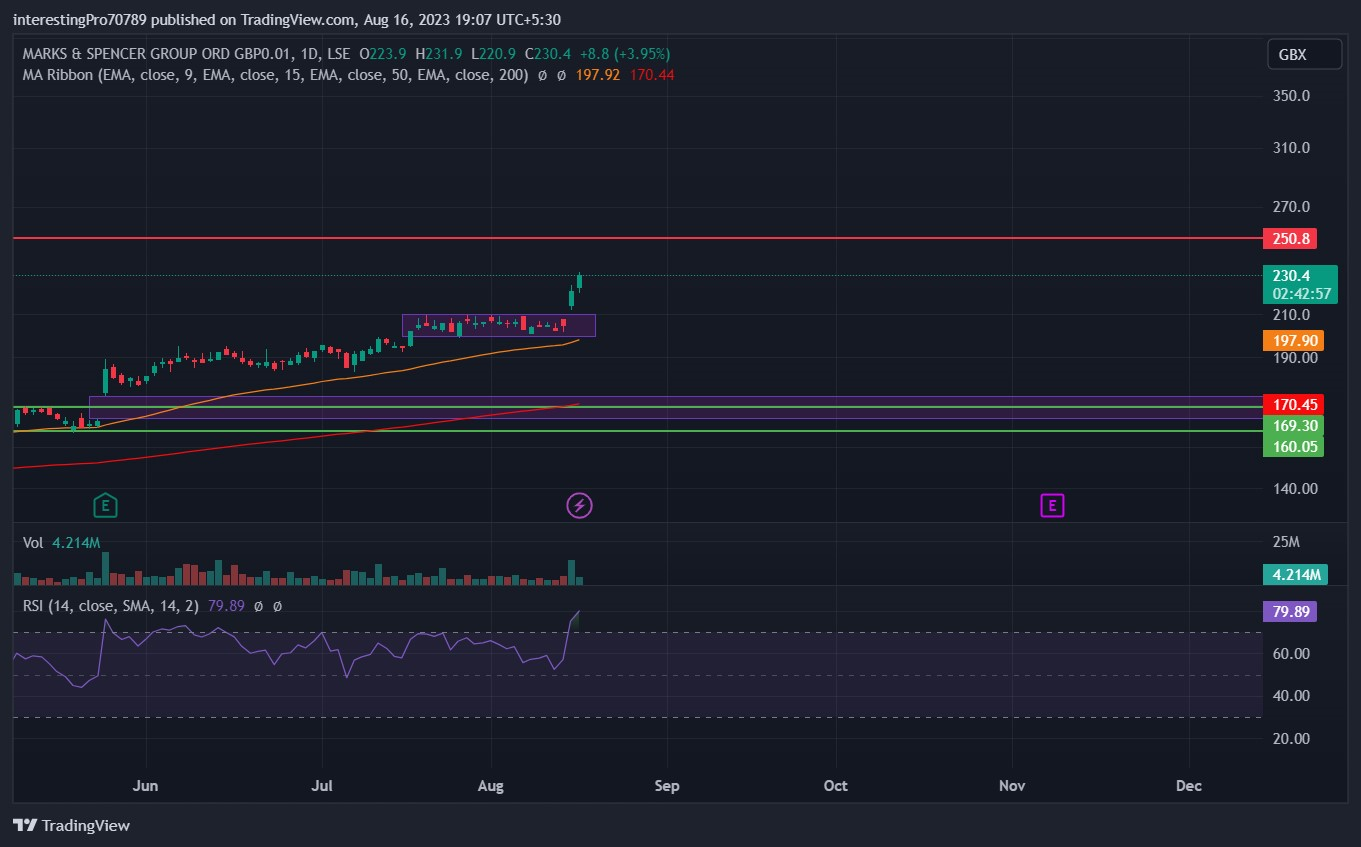Click the green earnings E marker near June
The image size is (1361, 847).
pos(104,505)
